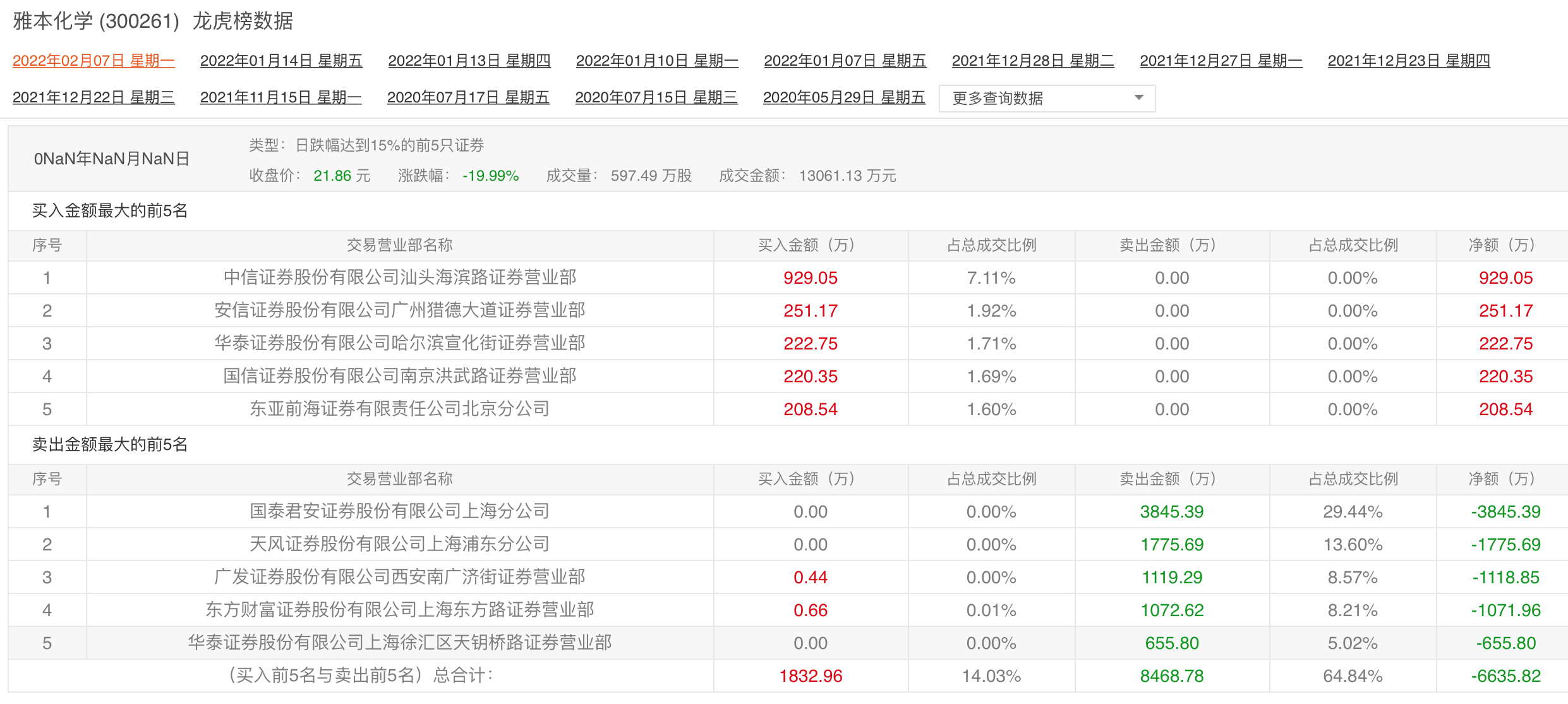The width and height of the screenshot is (1568, 704).
Task: Click the 东方财富证券上海东方路证券营业部 row
Action: pyautogui.click(x=400, y=610)
